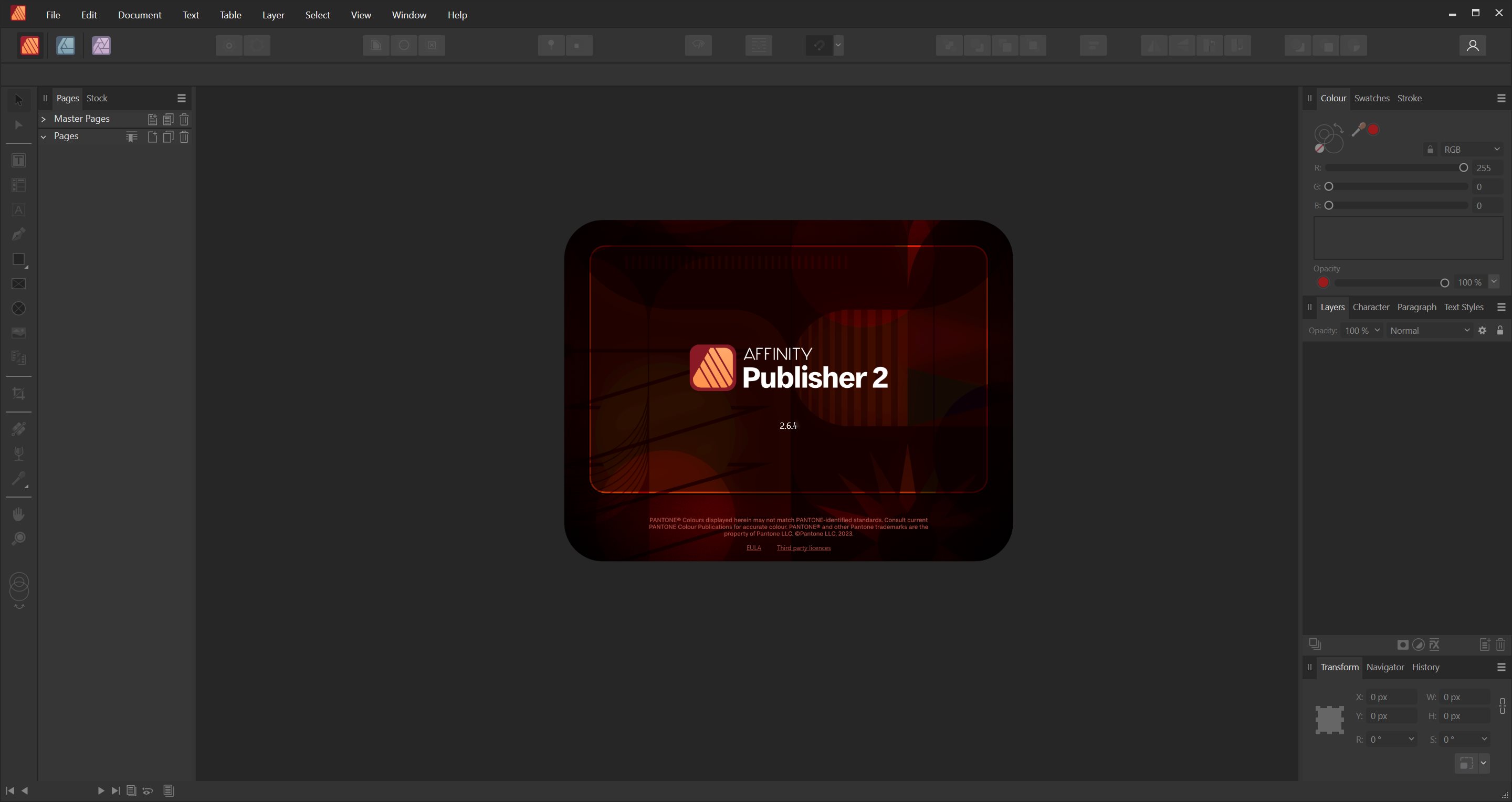Image resolution: width=1512 pixels, height=802 pixels.
Task: Switch to the Photo Persona icon
Action: pyautogui.click(x=101, y=45)
